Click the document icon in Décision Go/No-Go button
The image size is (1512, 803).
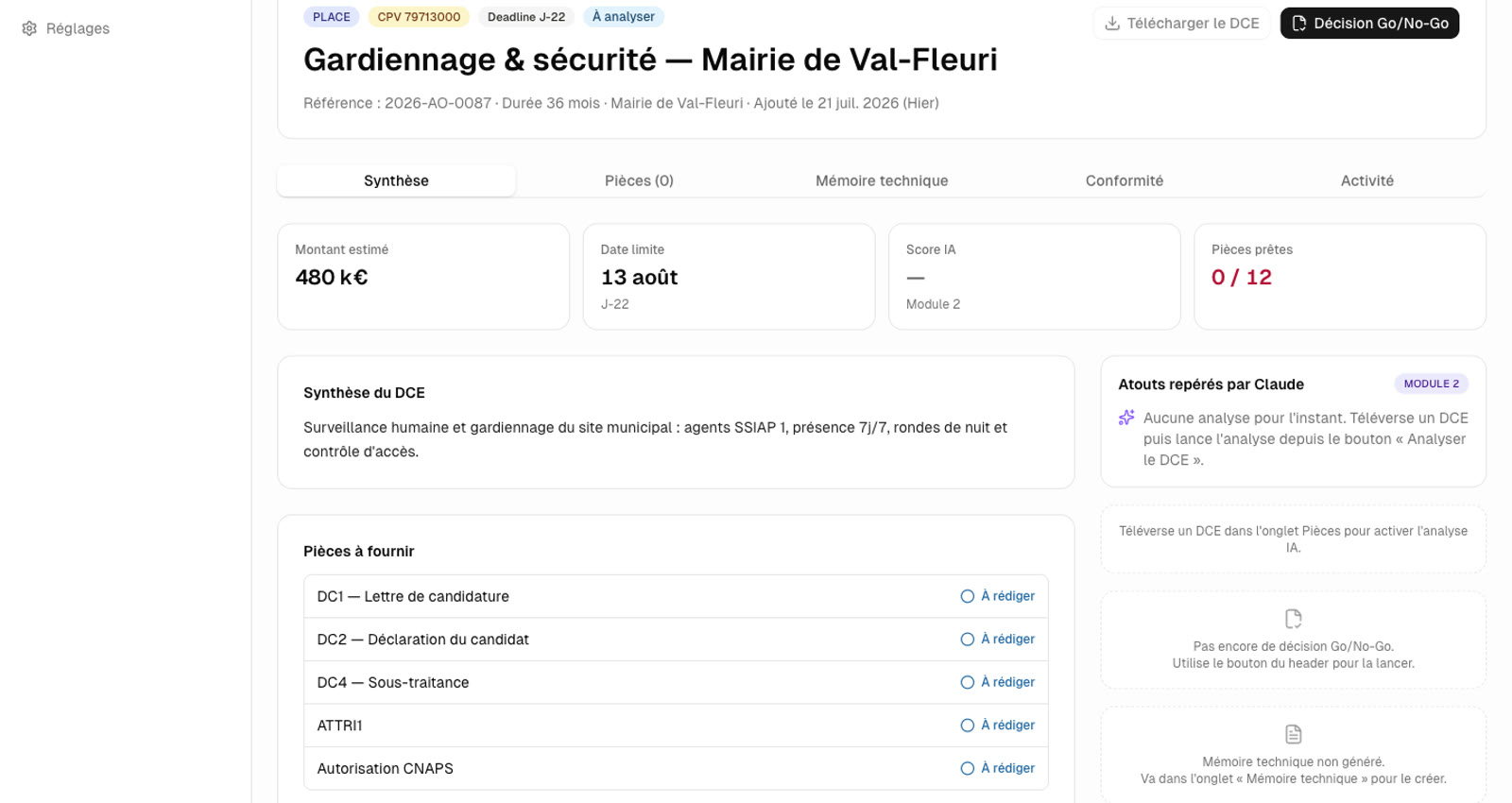pos(1299,24)
